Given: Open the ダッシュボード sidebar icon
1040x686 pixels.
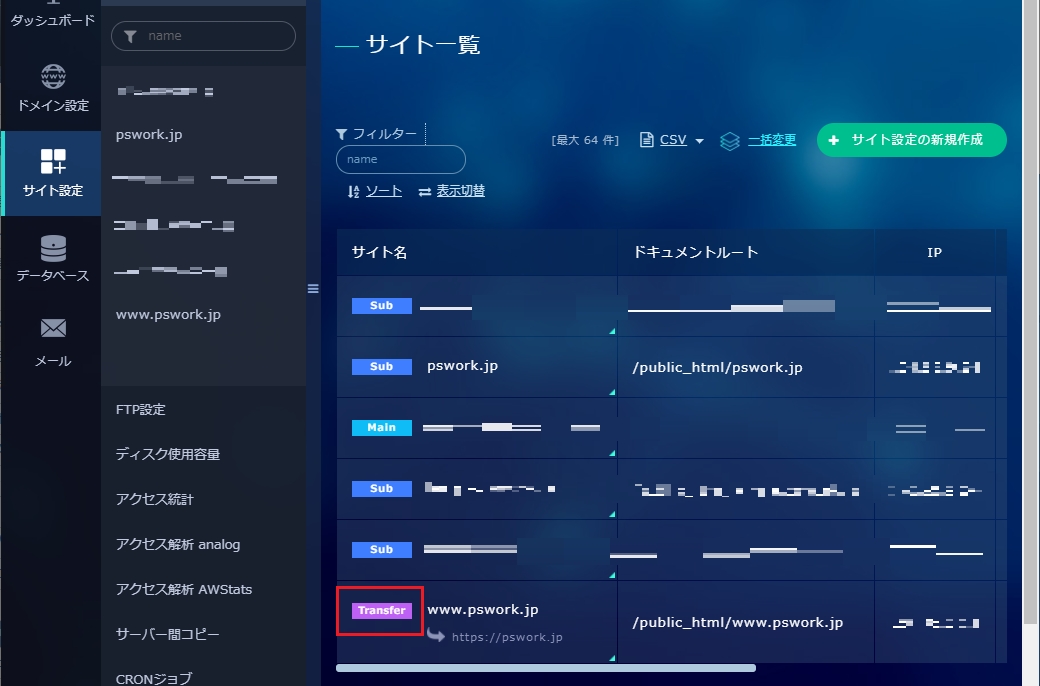Looking at the screenshot, I should click(51, 10).
